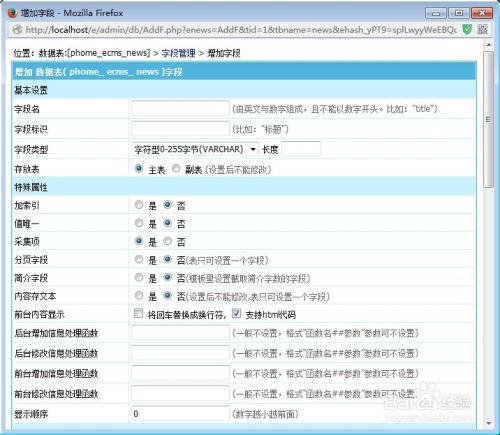Click the scrollbar down arrow
This screenshot has height=435, width=500.
click(489, 423)
